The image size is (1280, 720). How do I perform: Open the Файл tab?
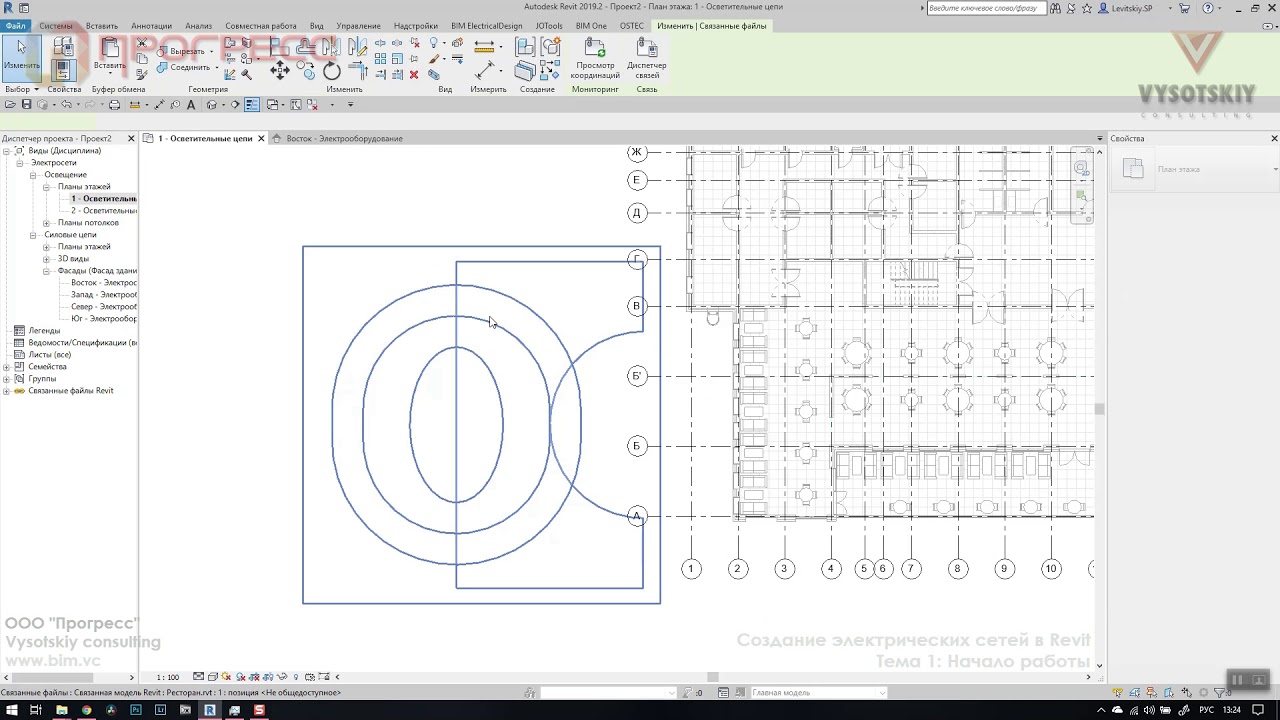[15, 25]
